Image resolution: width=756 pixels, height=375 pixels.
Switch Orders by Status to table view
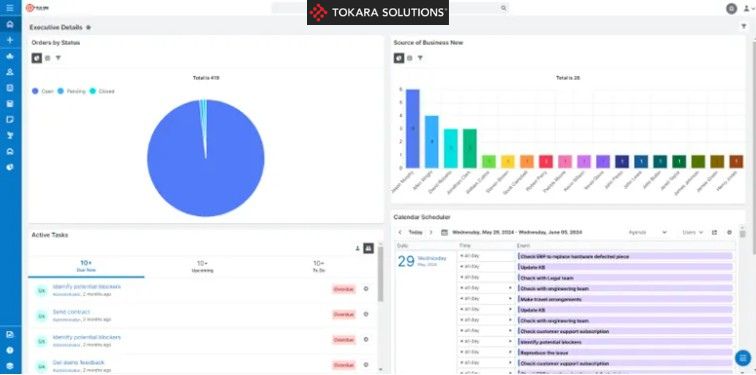pos(48,58)
